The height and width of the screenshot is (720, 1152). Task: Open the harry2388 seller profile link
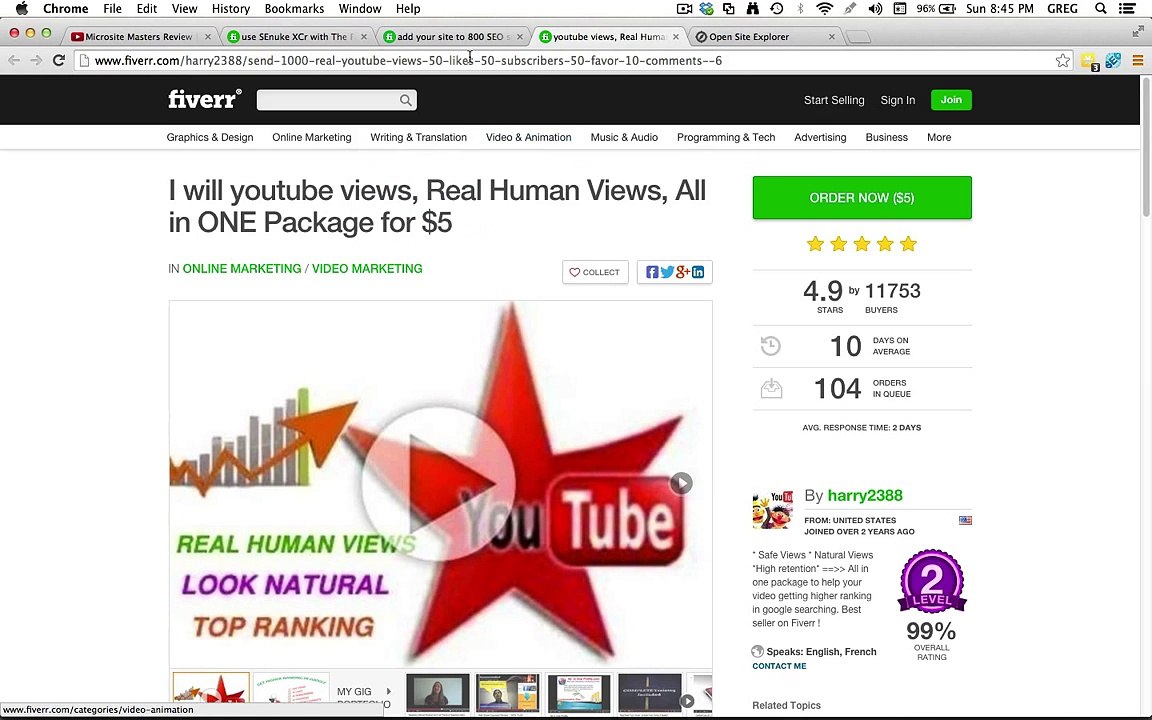pos(865,495)
